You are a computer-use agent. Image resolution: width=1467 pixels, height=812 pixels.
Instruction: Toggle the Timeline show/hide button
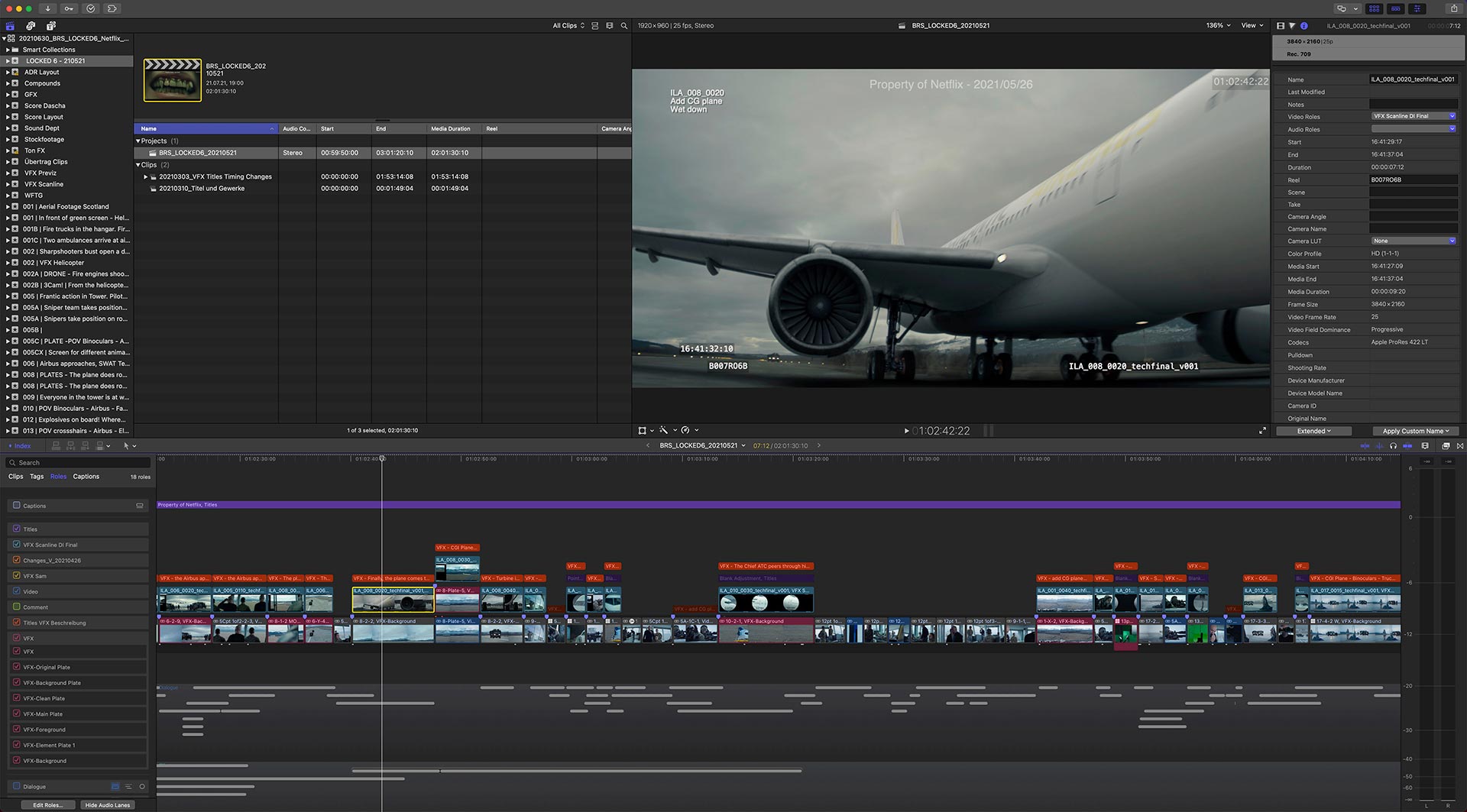coord(1395,8)
